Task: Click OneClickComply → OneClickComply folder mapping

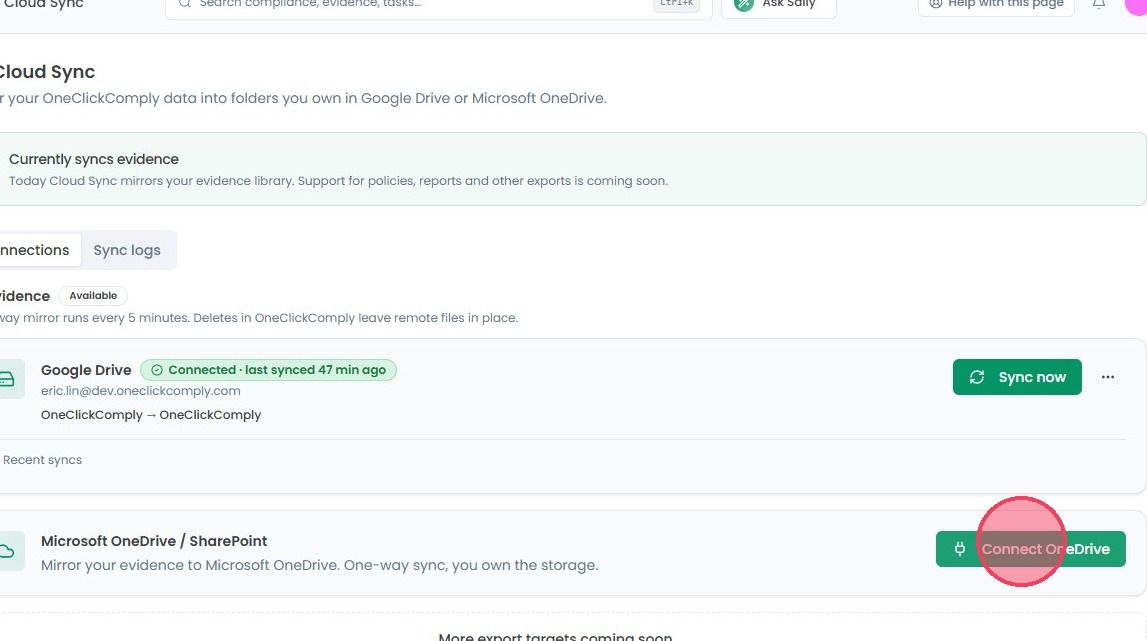Action: tap(151, 415)
